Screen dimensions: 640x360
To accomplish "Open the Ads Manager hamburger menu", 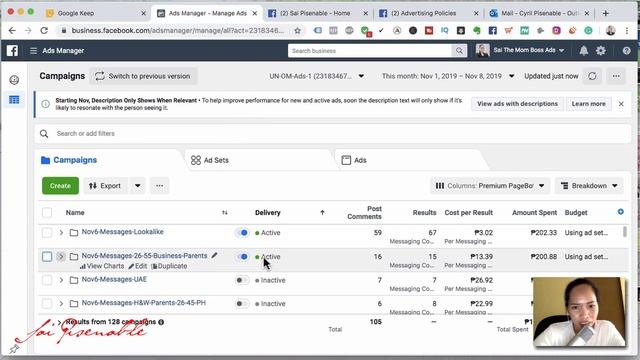I will click(33, 51).
